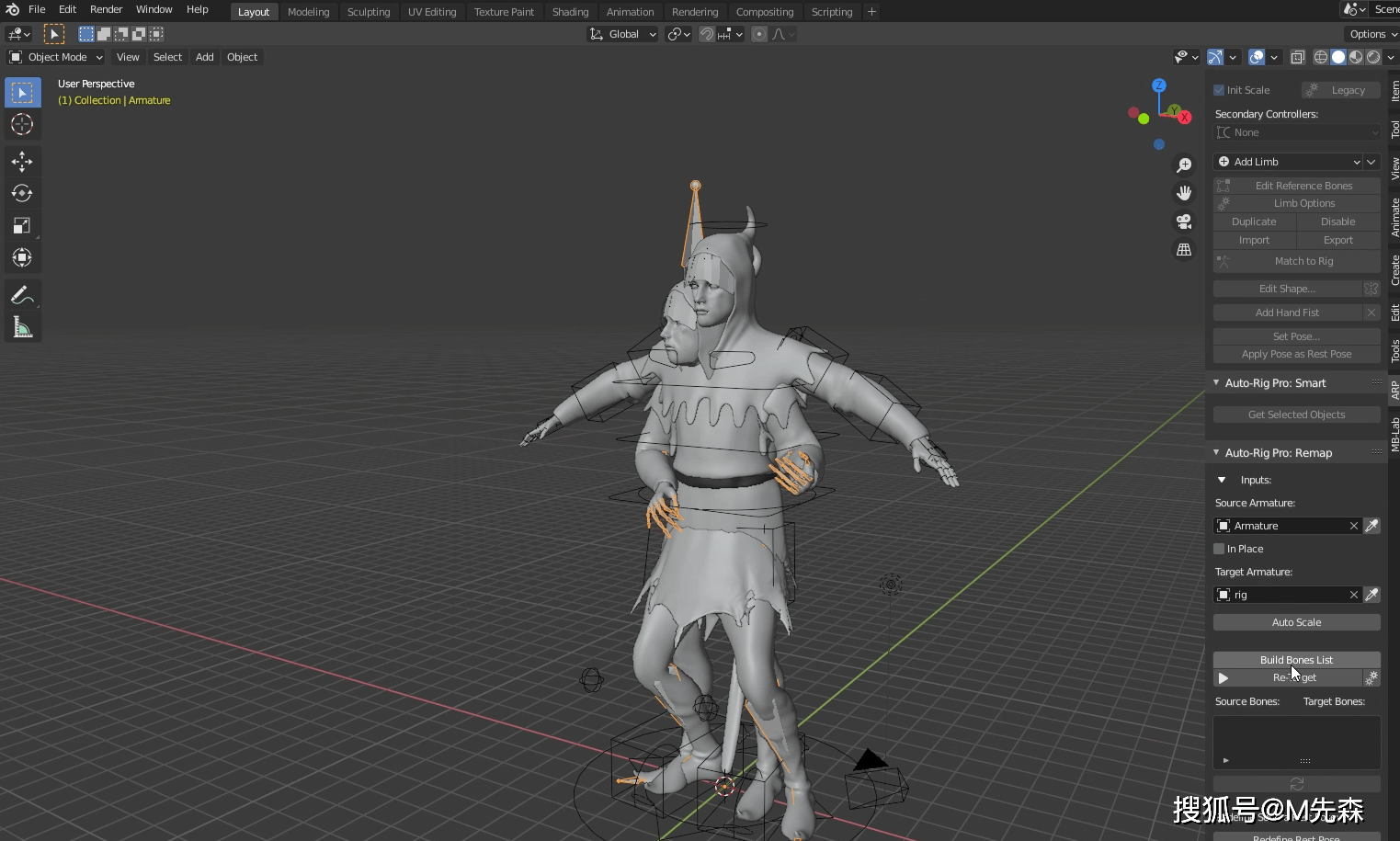The height and width of the screenshot is (841, 1400).
Task: Select the Measure ruler tool
Action: click(x=22, y=328)
